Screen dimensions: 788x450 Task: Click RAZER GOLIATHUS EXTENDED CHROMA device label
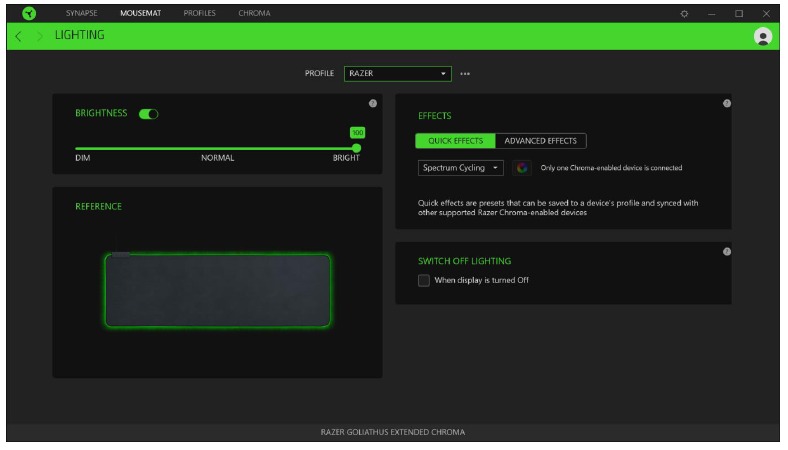pos(393,432)
